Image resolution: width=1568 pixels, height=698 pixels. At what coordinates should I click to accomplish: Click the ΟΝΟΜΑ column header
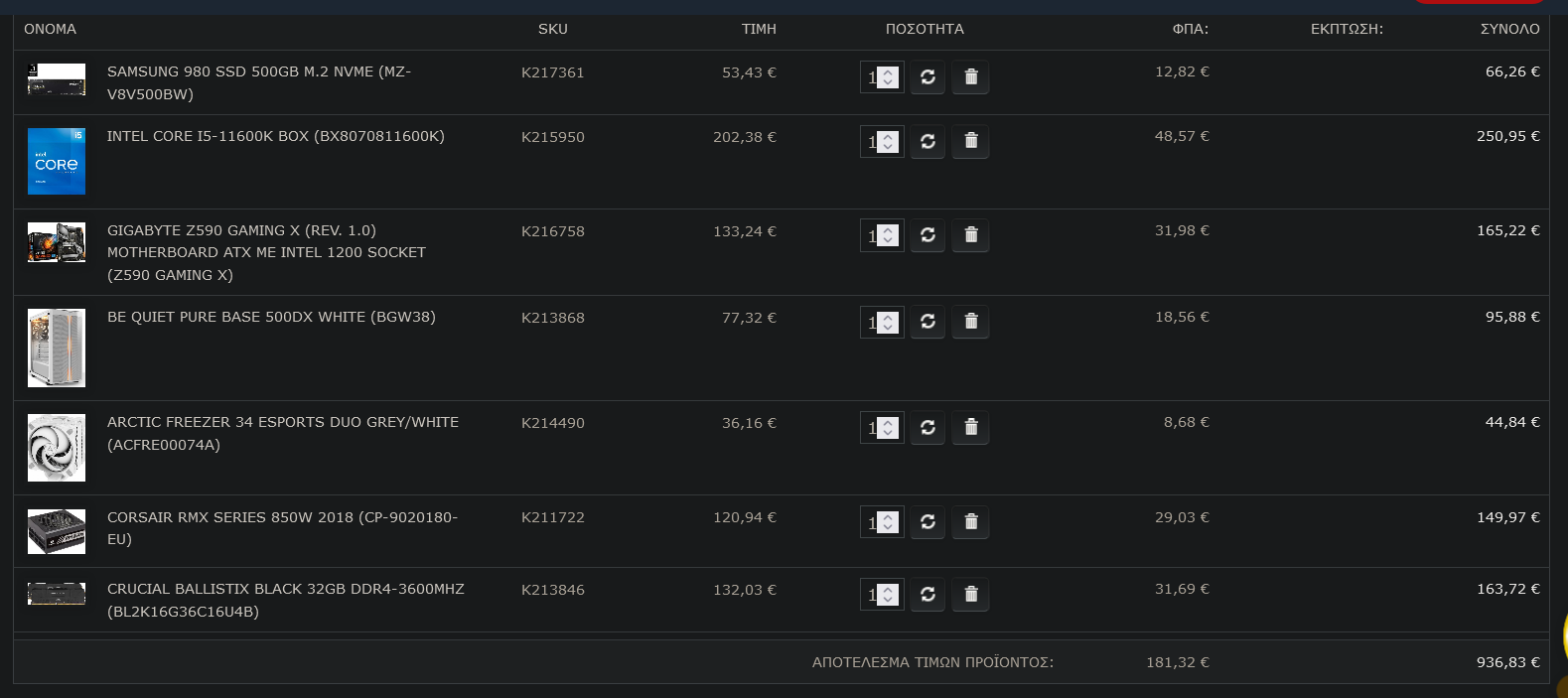point(50,29)
